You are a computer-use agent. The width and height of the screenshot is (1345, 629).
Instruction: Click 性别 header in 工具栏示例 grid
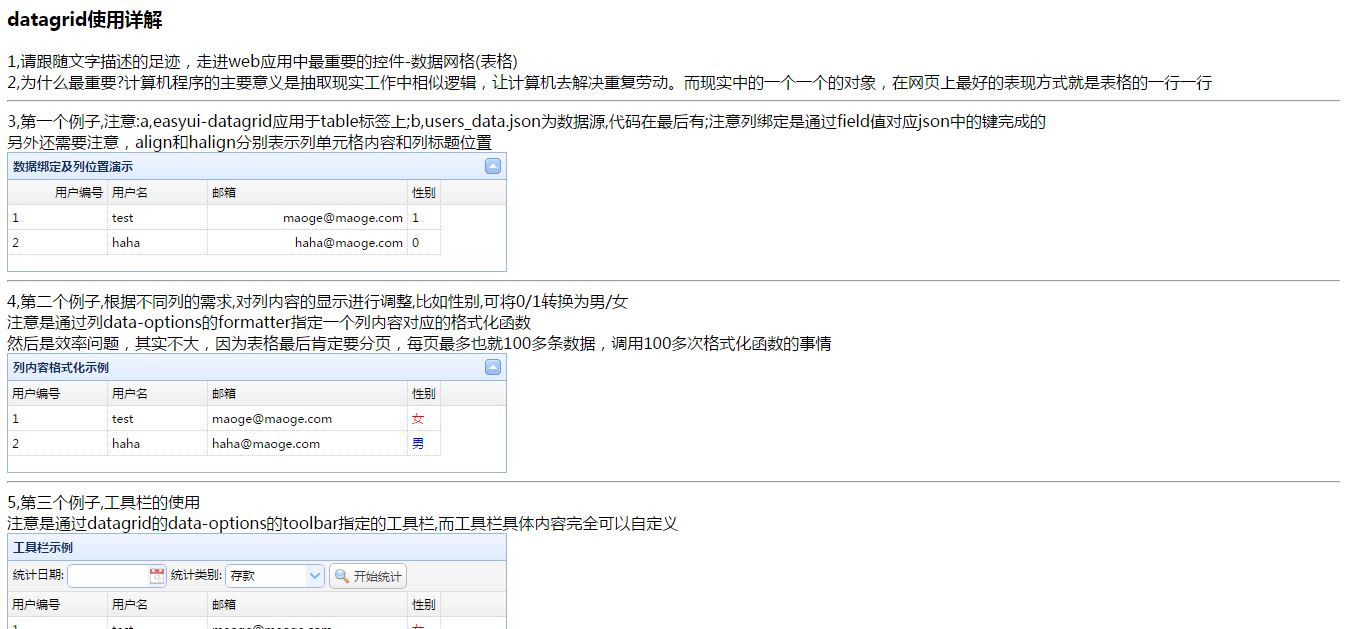tap(424, 604)
